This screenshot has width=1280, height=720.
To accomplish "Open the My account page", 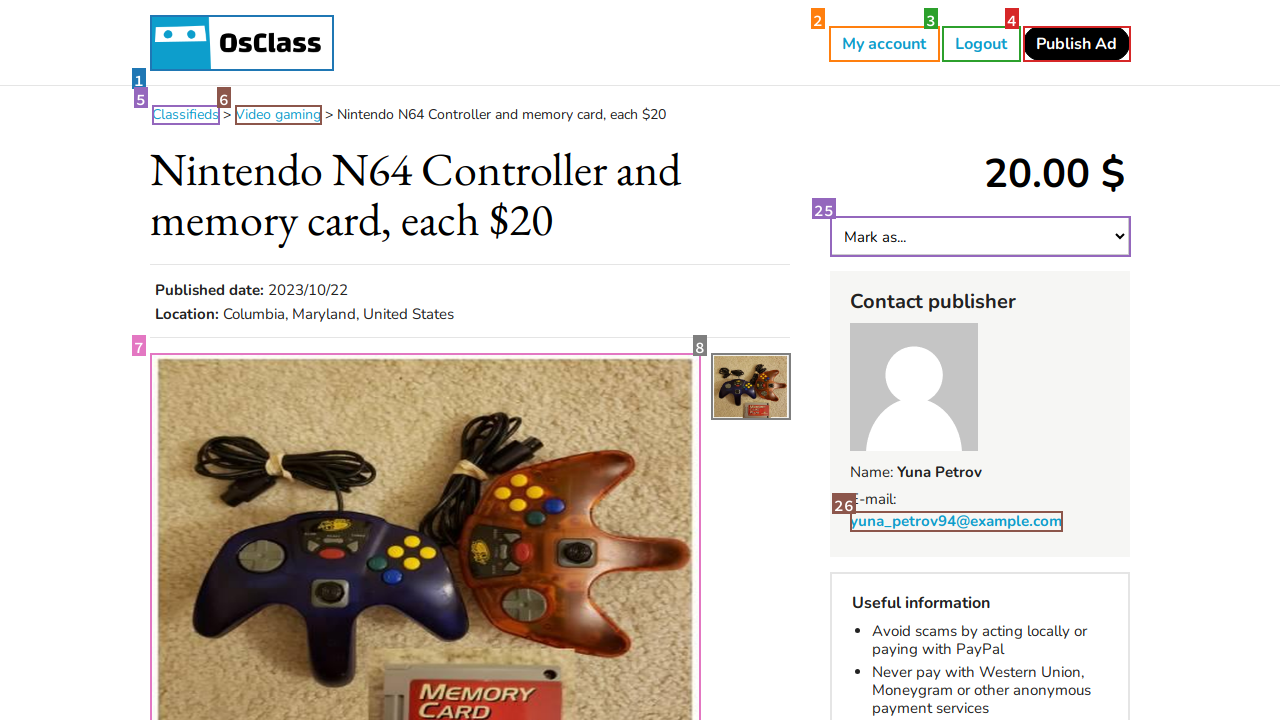I will click(x=884, y=44).
